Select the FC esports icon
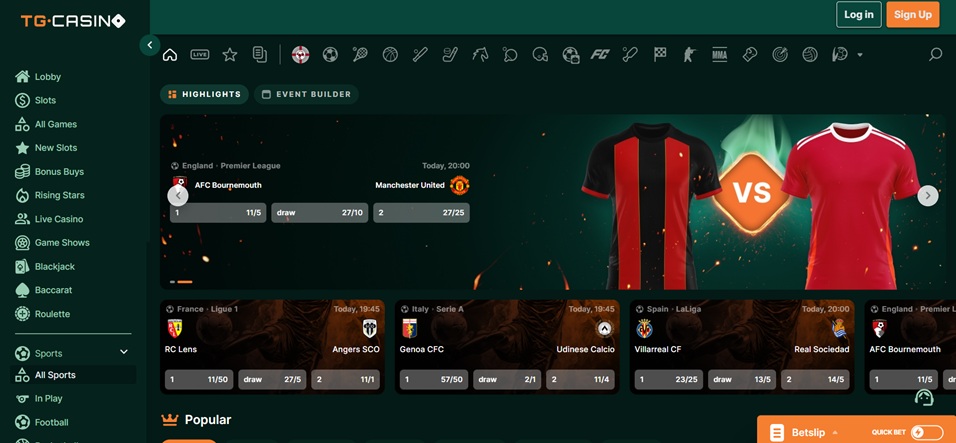The height and width of the screenshot is (443, 956). [600, 55]
